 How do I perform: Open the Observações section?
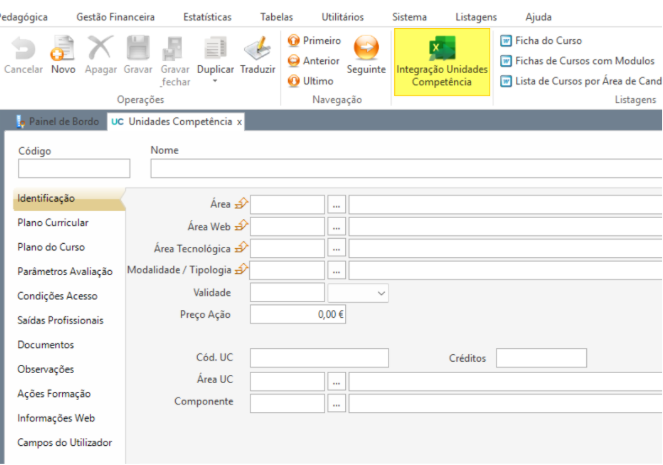click(x=46, y=369)
